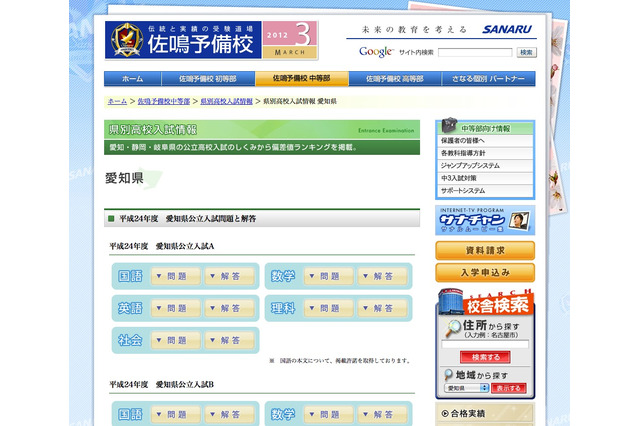Click the 佐鳴予備校中等部 breadcrumb link
The image size is (640, 426).
pyautogui.click(x=164, y=101)
